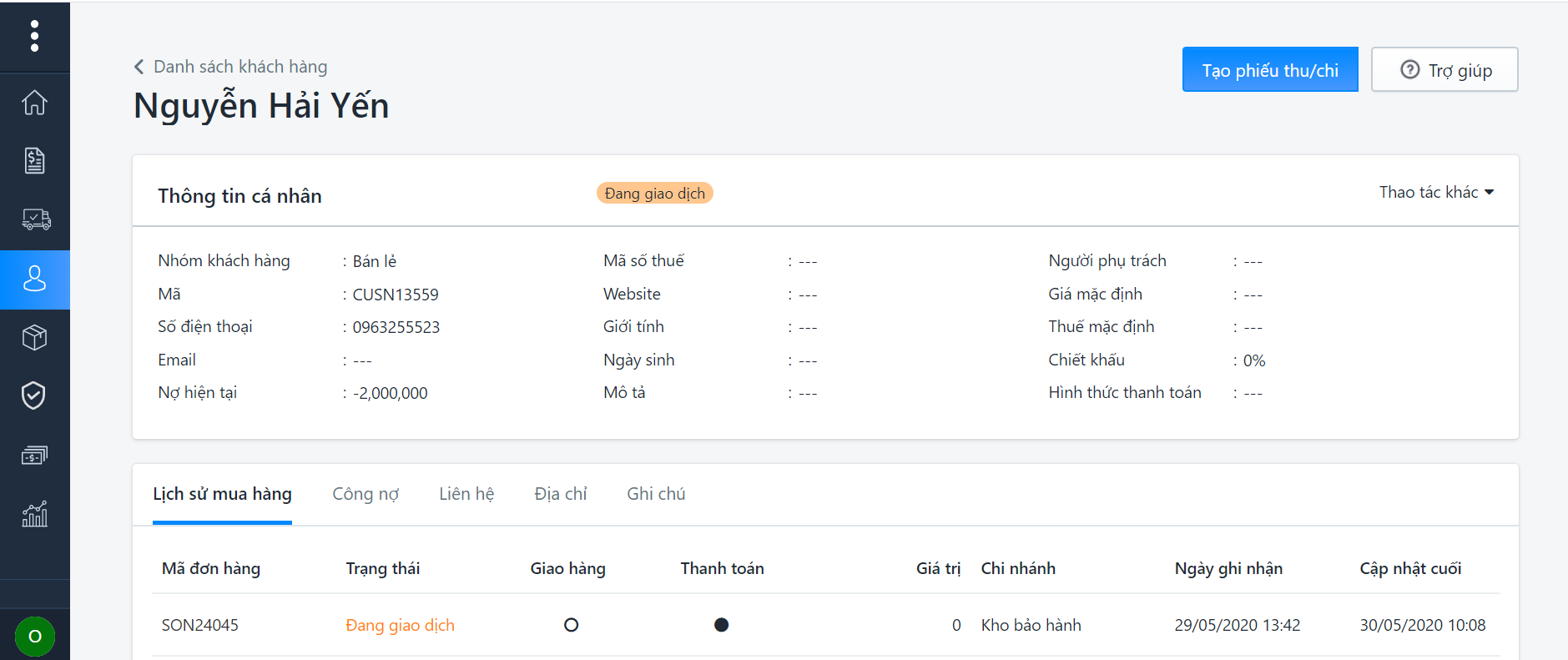Click customer code CUSN13559
1568x660 pixels.
tap(396, 295)
